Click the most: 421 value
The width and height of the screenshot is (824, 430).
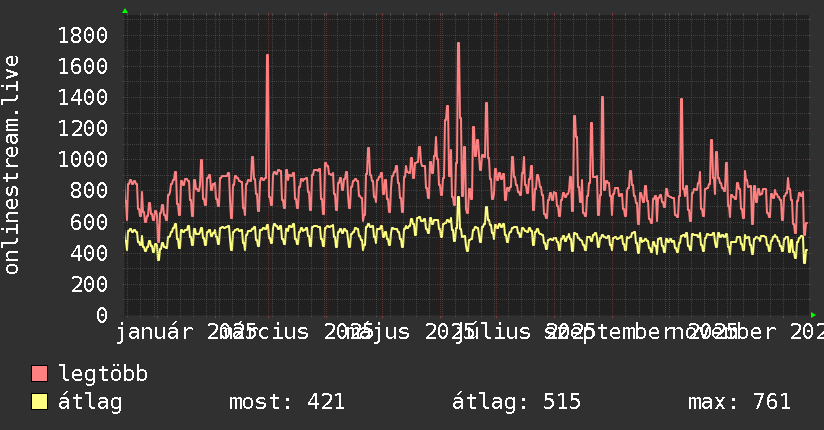287,402
